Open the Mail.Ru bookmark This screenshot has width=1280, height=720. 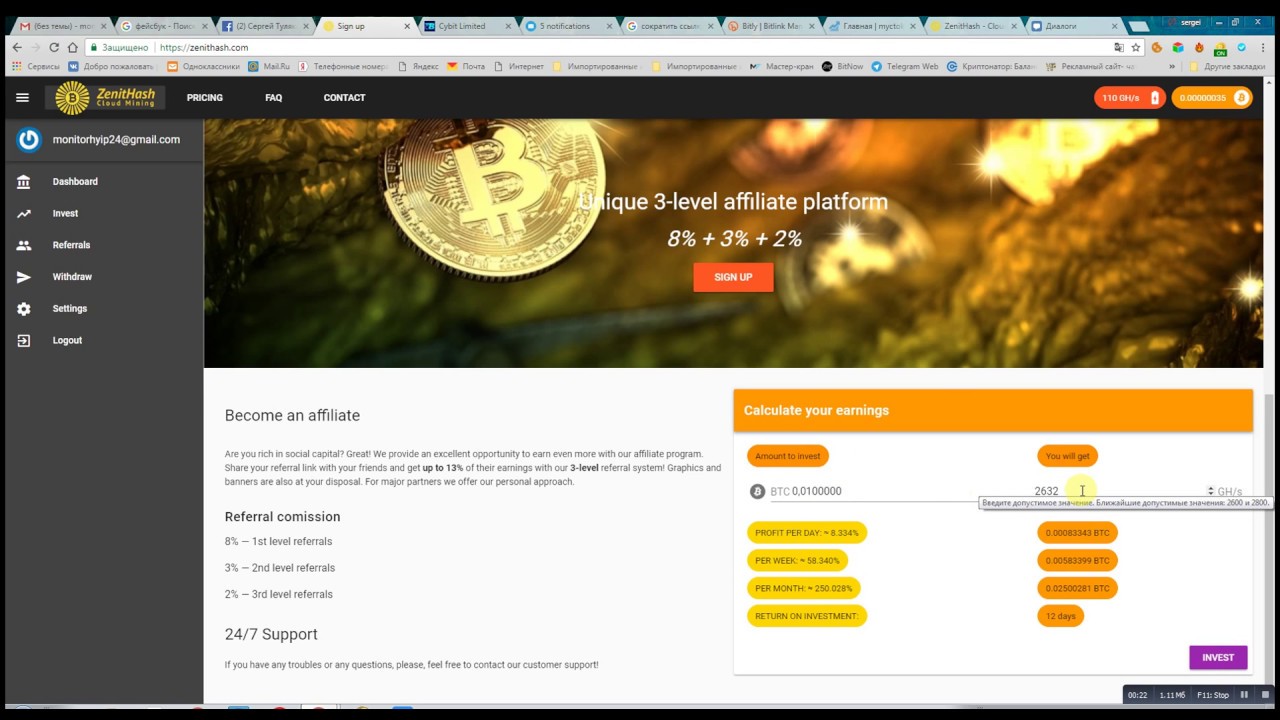(269, 66)
